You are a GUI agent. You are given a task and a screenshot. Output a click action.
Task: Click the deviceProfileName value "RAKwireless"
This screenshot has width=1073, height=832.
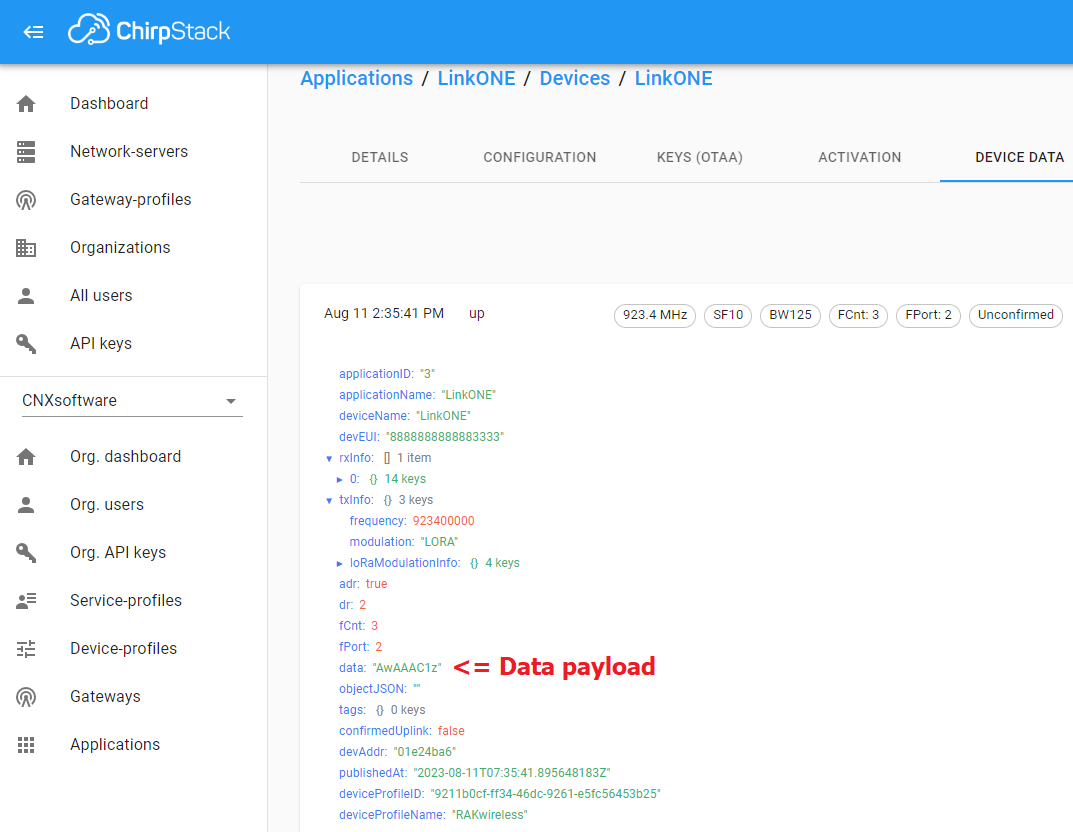pos(490,815)
